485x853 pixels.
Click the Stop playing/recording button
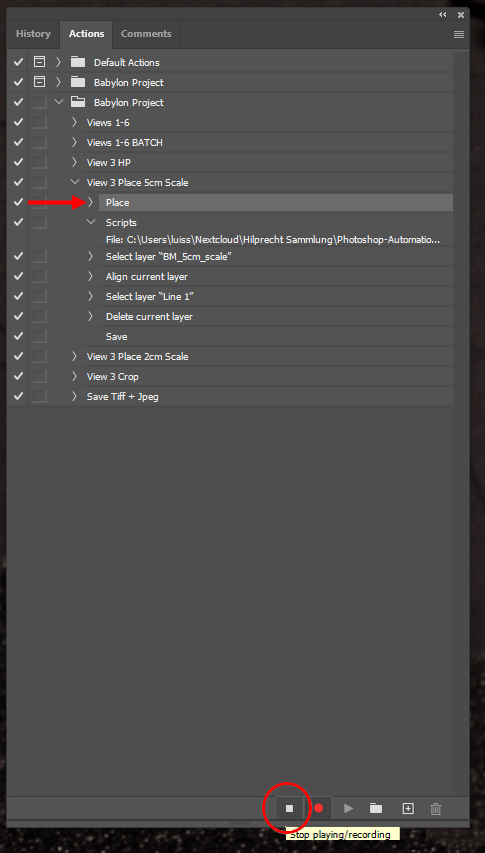289,808
